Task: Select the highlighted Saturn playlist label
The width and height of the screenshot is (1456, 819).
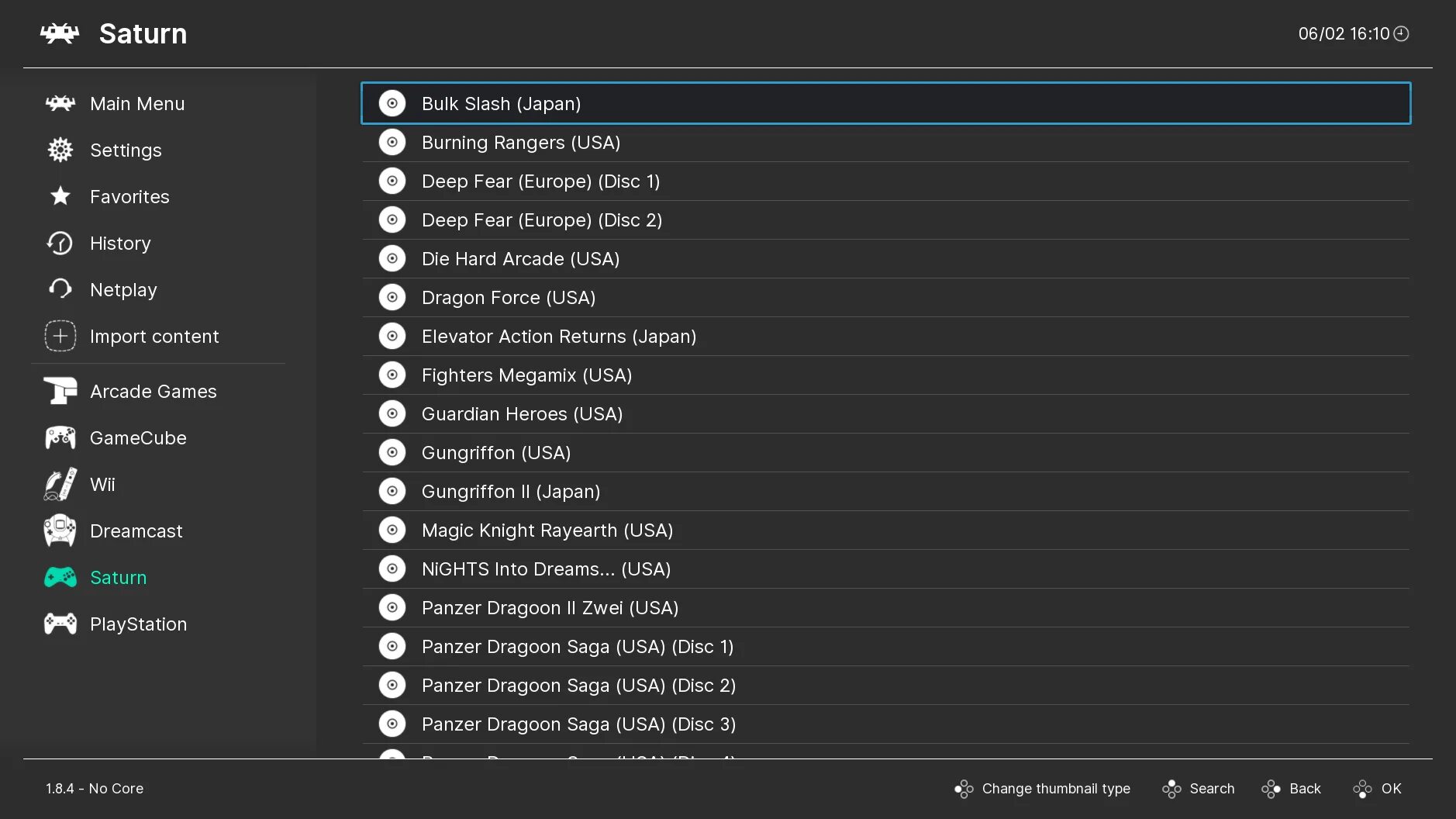Action: pos(118,577)
